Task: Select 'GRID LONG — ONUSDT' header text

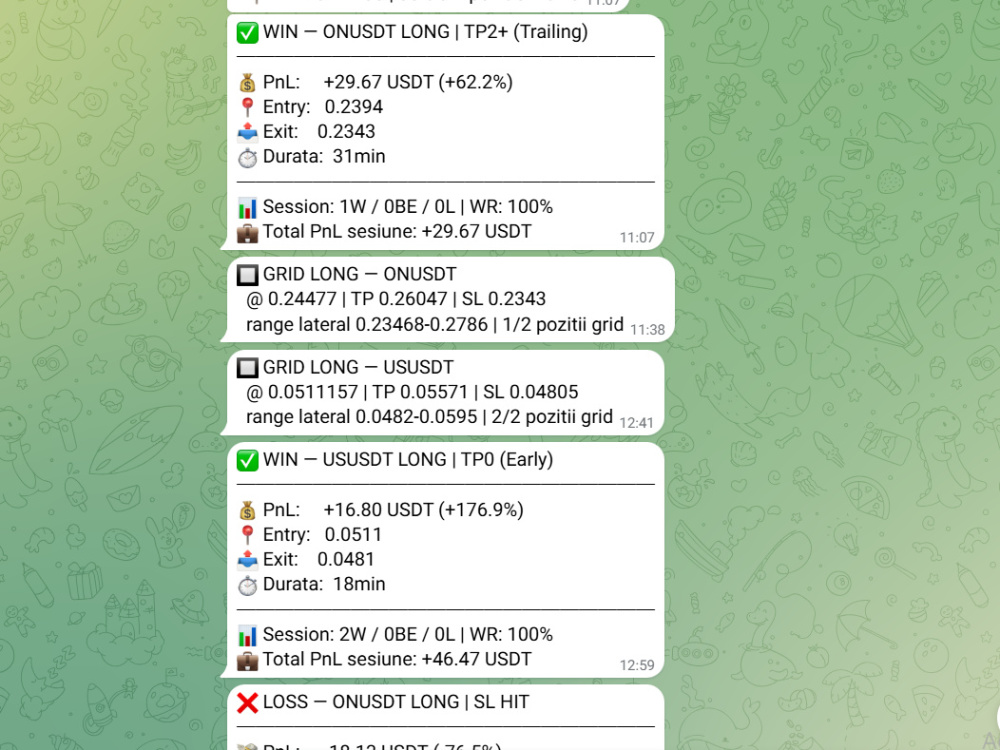Action: pos(360,274)
